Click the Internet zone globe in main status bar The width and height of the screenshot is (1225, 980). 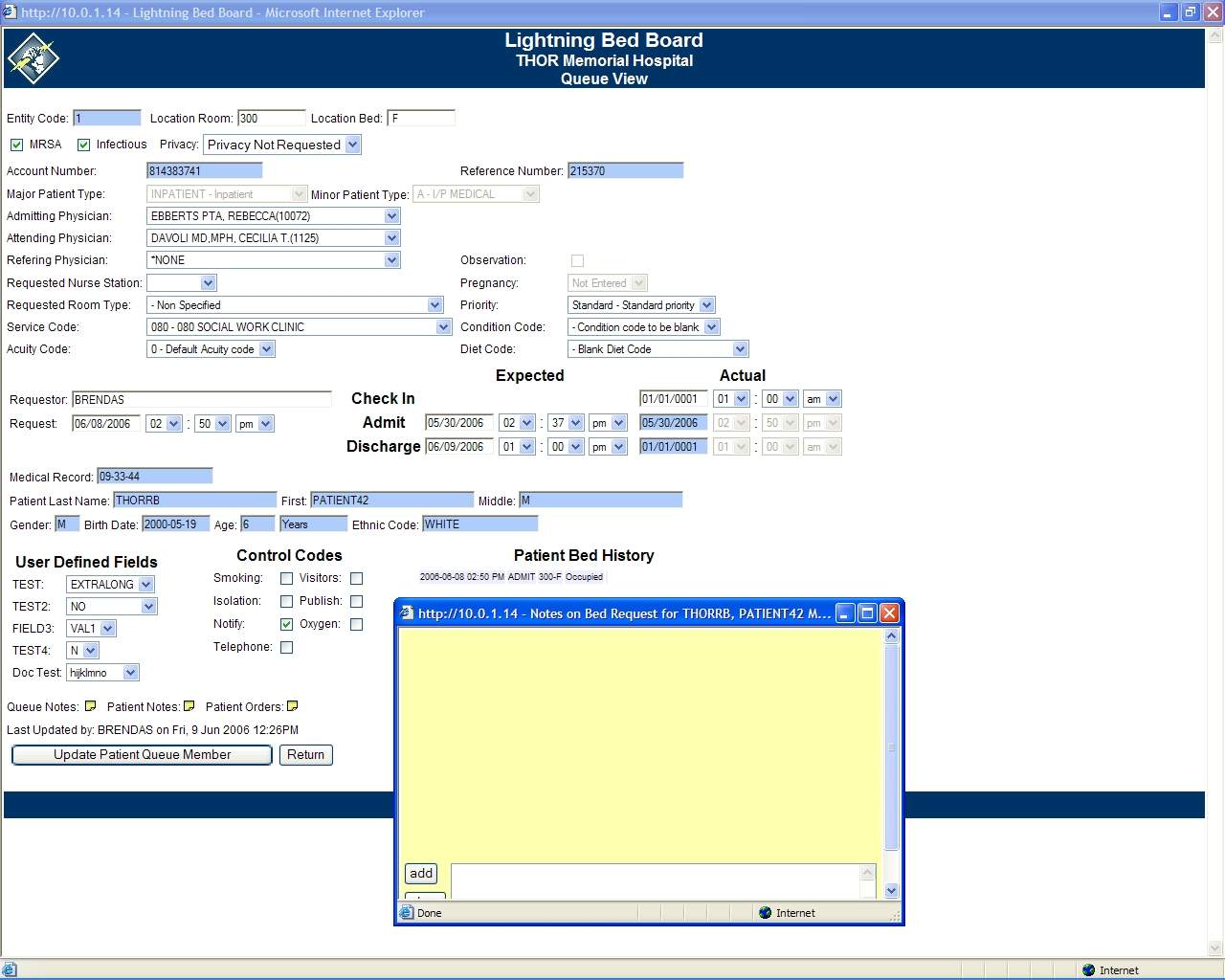[1088, 969]
